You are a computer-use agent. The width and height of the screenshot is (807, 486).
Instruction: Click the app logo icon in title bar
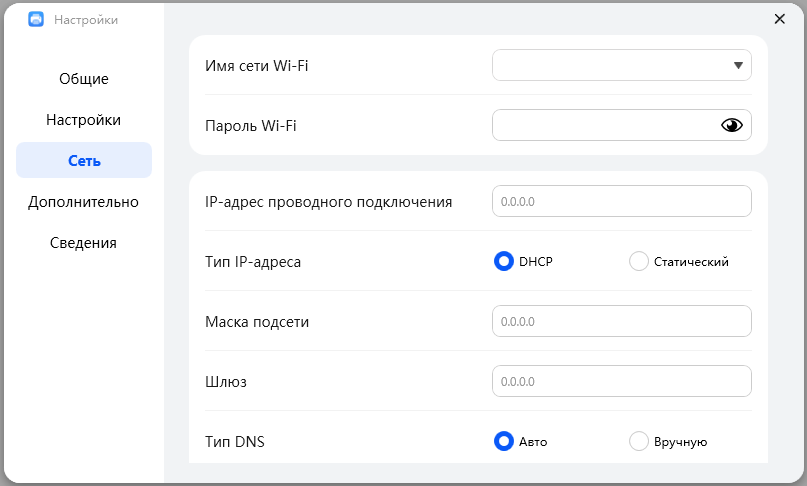click(x=37, y=19)
